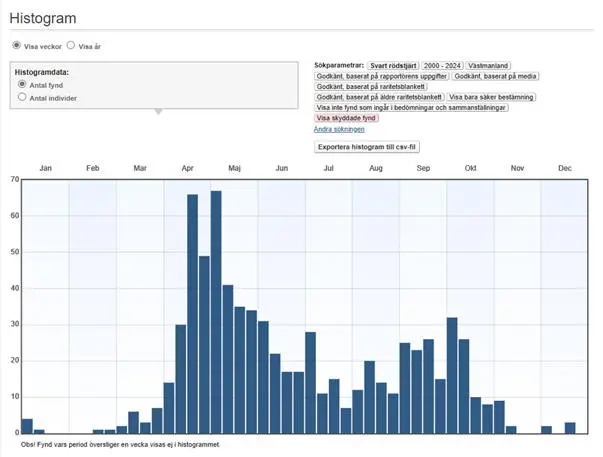Viewport: 603px width, 457px height.
Task: Click the Godkänt, baserat på rapportörens uppgifter tag
Action: coord(381,76)
